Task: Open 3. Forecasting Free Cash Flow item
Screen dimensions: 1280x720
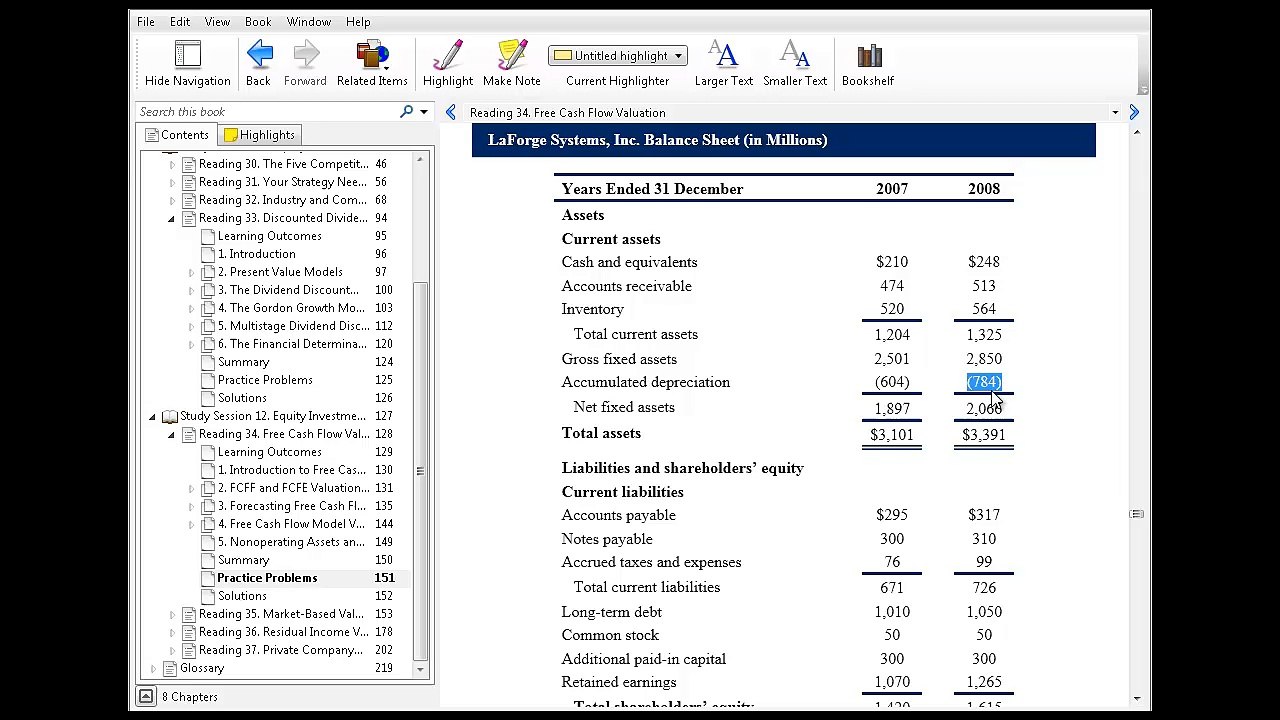Action: [x=291, y=506]
